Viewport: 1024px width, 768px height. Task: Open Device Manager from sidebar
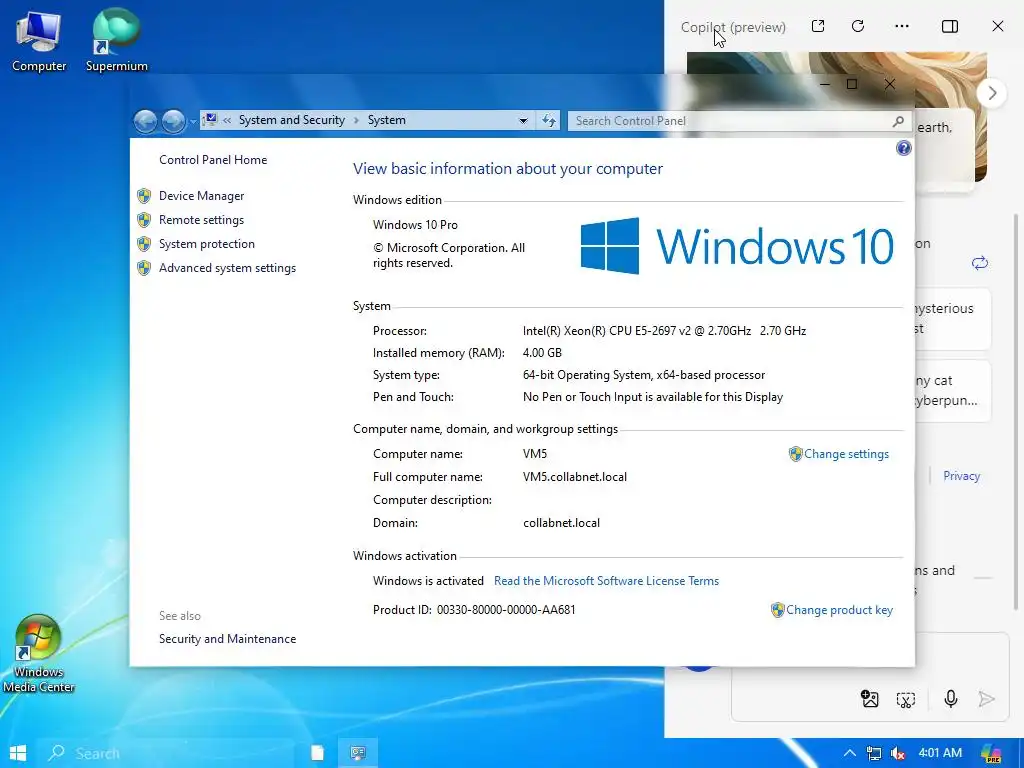(201, 196)
